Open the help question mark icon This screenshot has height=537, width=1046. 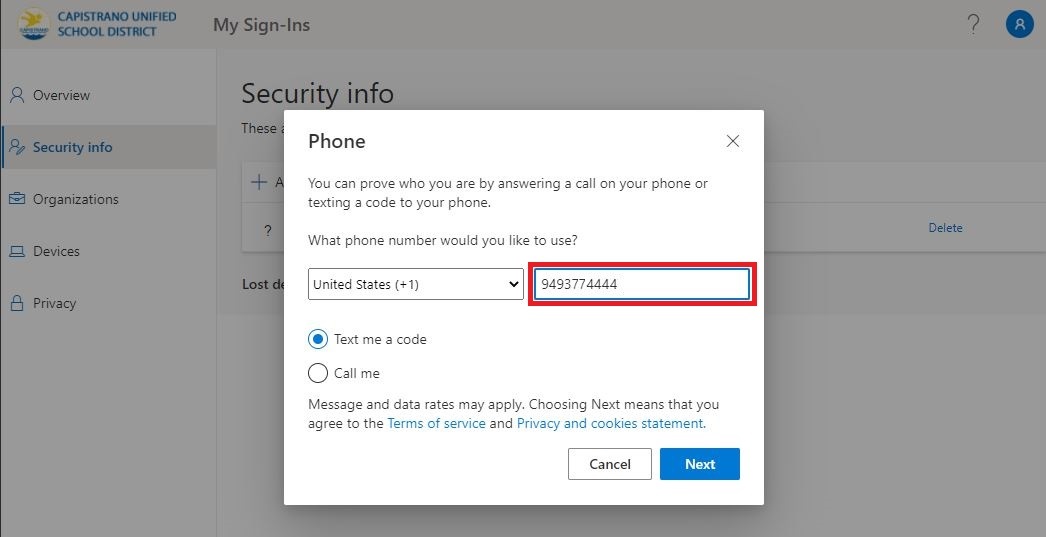click(x=973, y=25)
